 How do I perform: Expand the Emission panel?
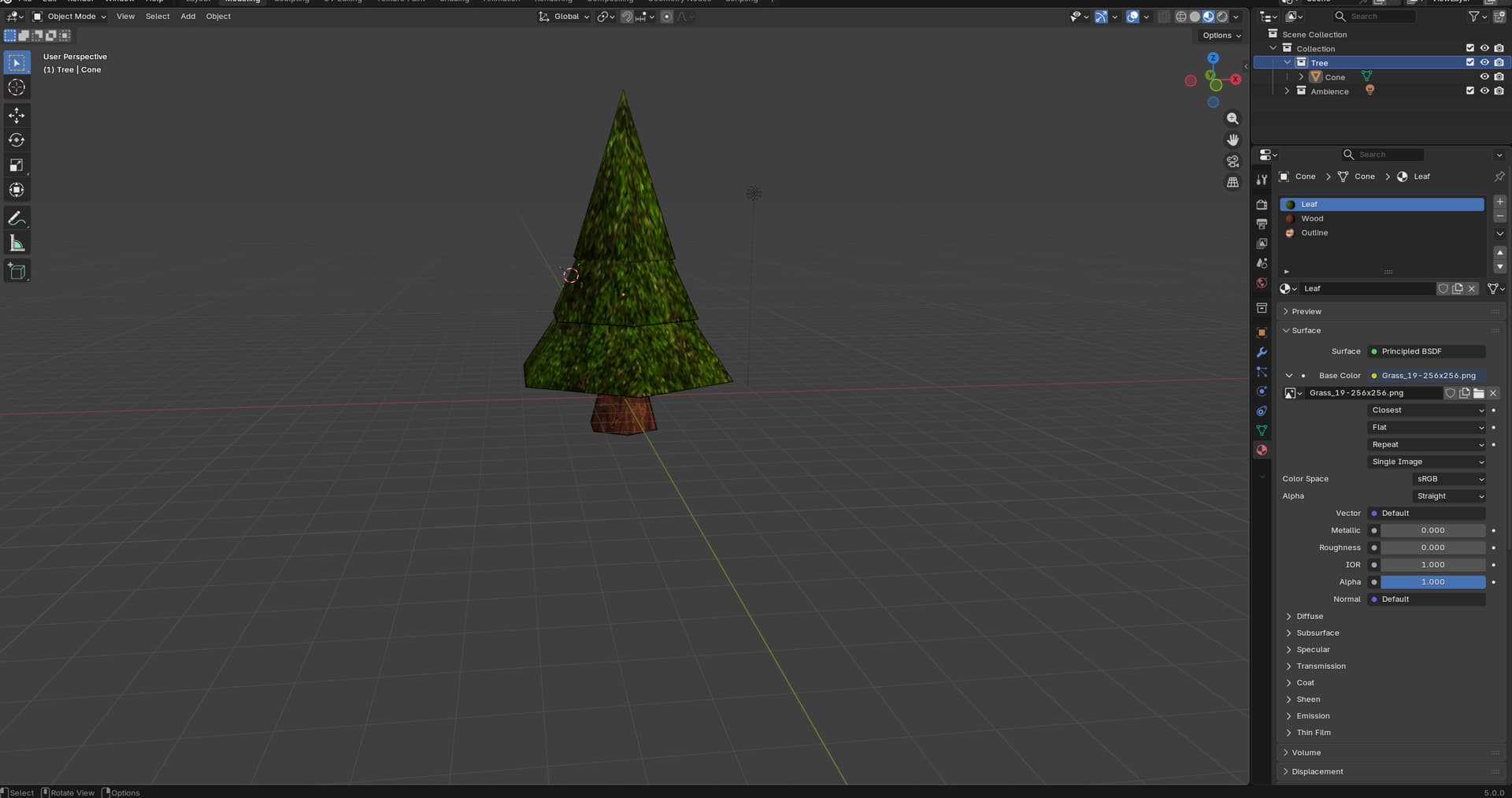[1313, 716]
